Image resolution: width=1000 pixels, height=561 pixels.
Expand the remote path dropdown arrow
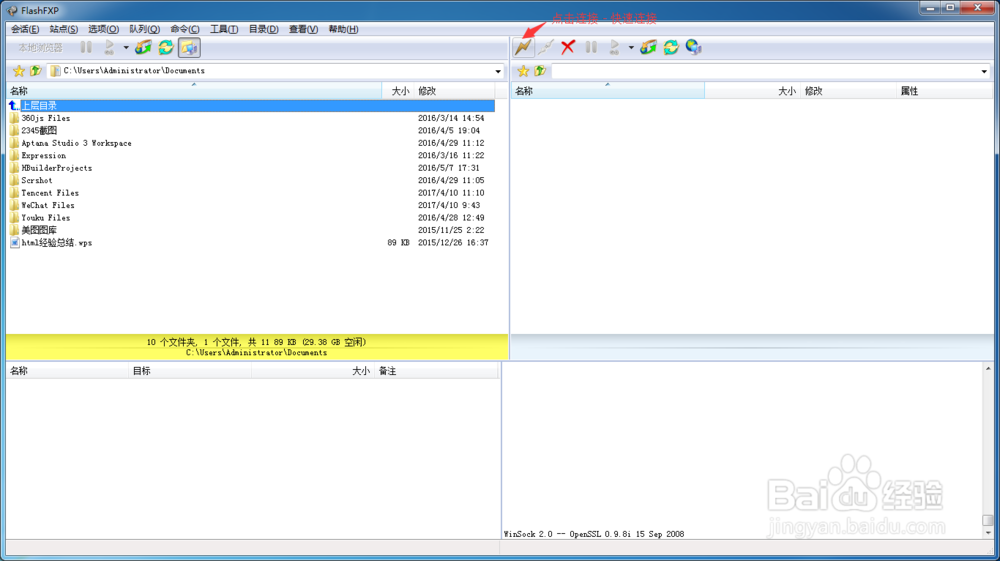click(x=984, y=71)
